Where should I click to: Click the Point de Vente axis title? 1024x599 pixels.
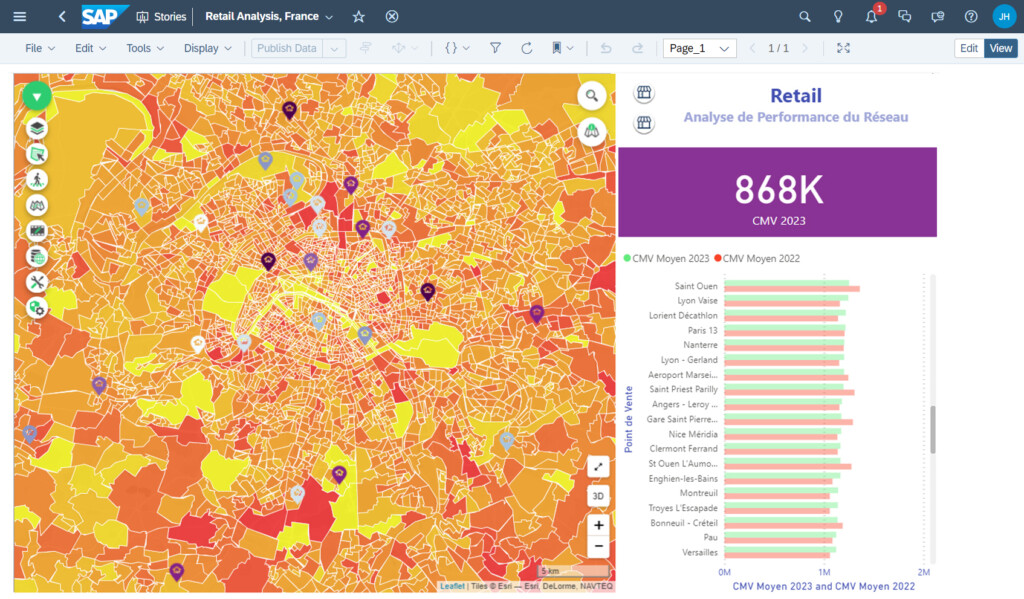pos(628,419)
